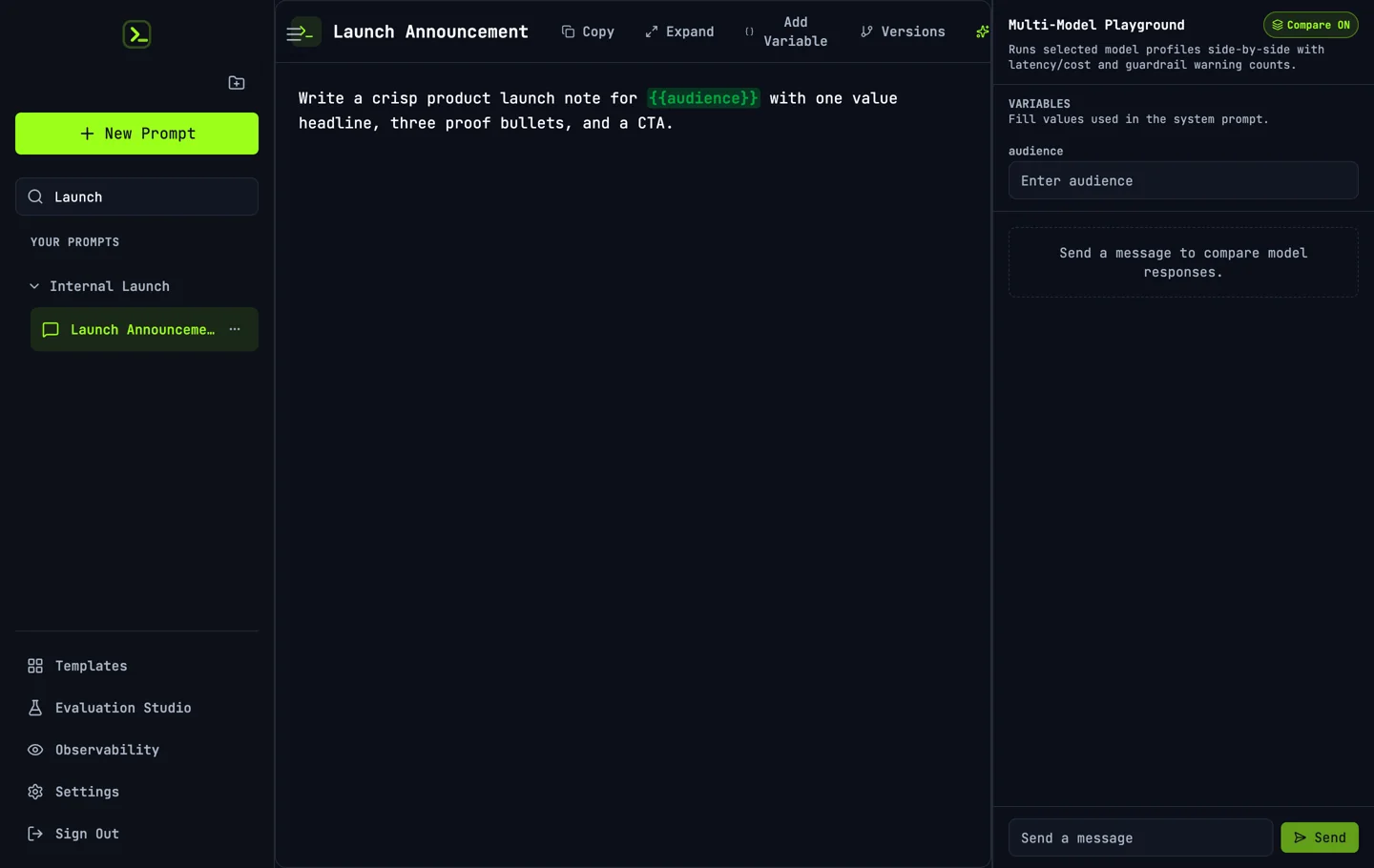Send the message
1374x868 pixels.
[1320, 837]
